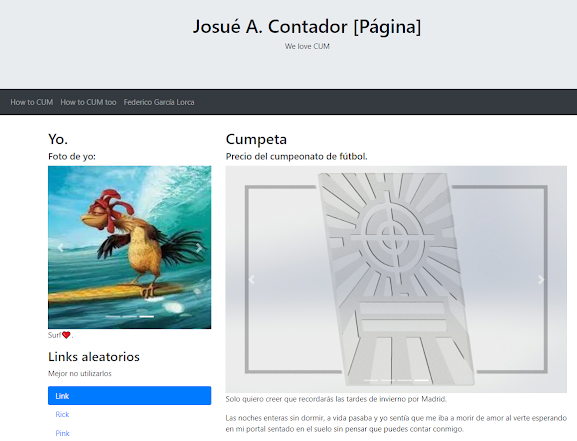The image size is (577, 441).
Task: Open 'Federico García Lorca' navbar item
Action: (x=159, y=102)
